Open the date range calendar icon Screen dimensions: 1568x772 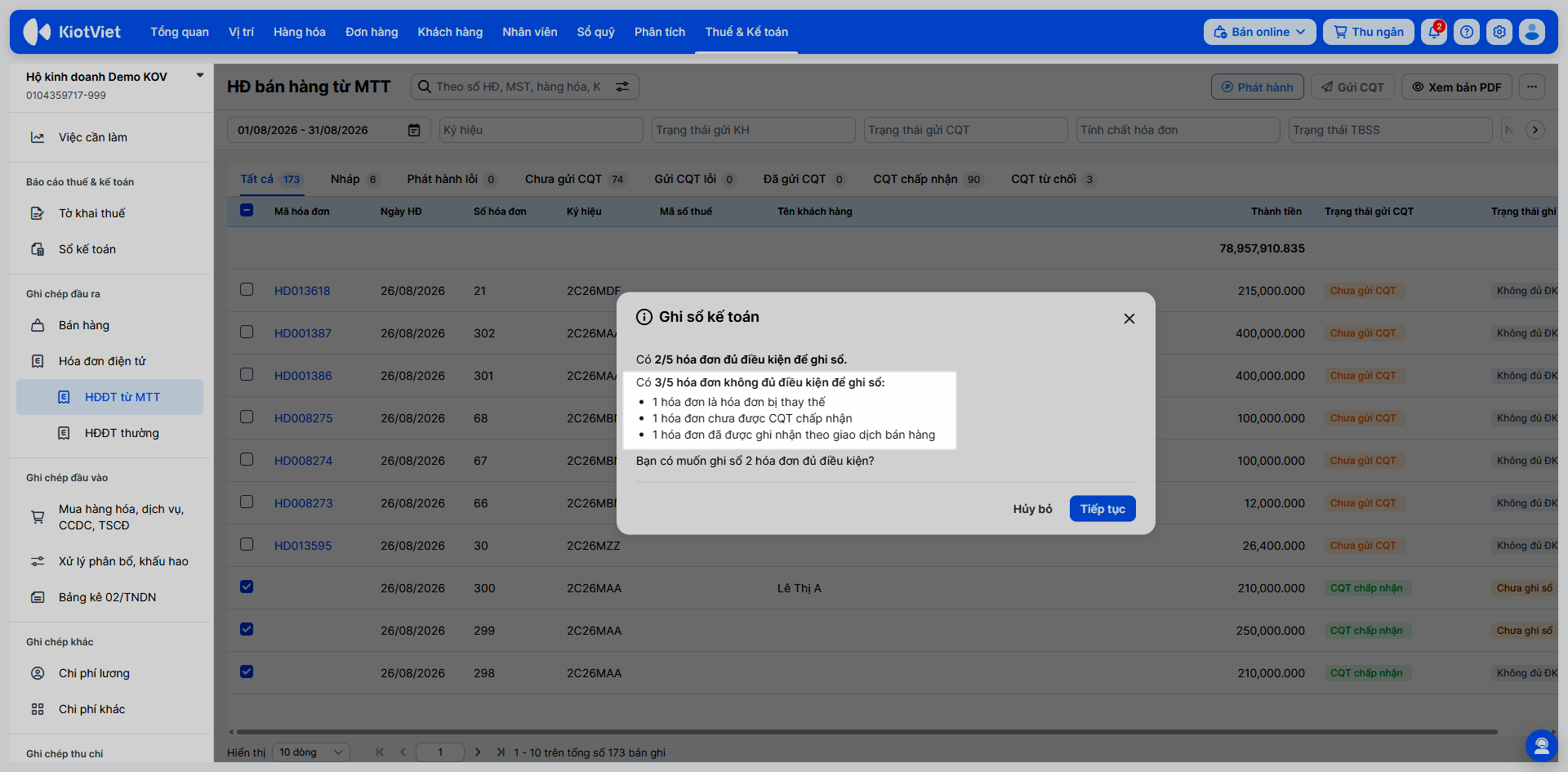click(414, 130)
